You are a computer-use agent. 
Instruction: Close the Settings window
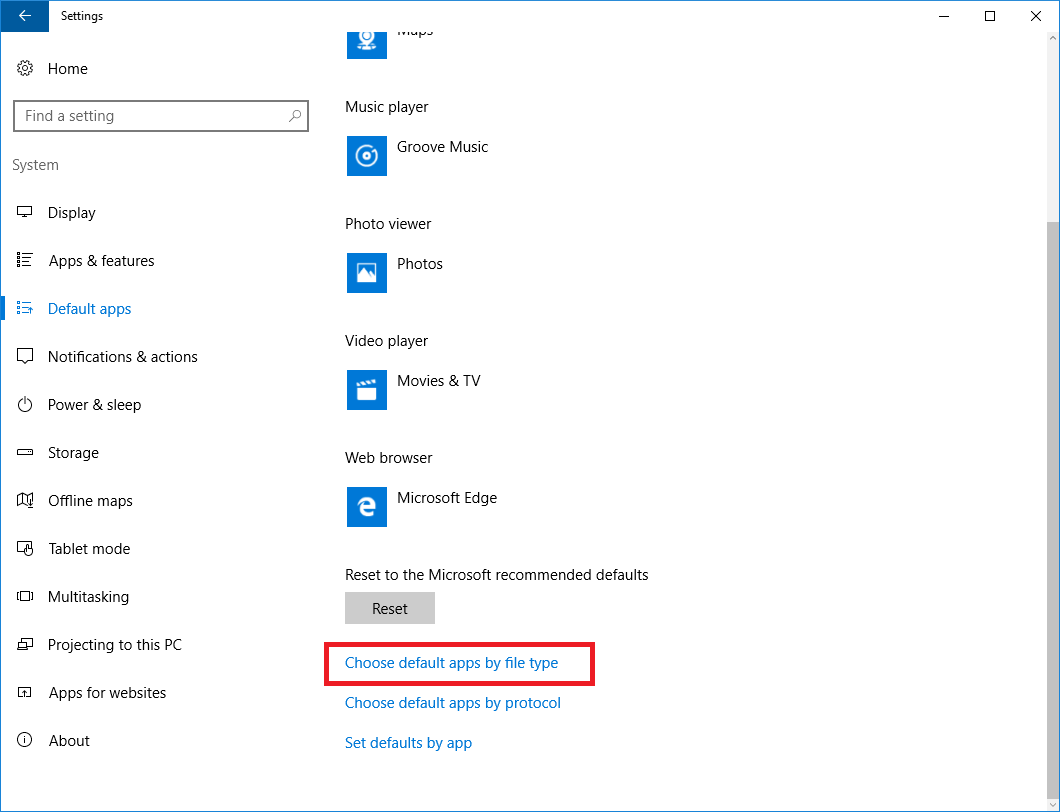[x=1036, y=16]
